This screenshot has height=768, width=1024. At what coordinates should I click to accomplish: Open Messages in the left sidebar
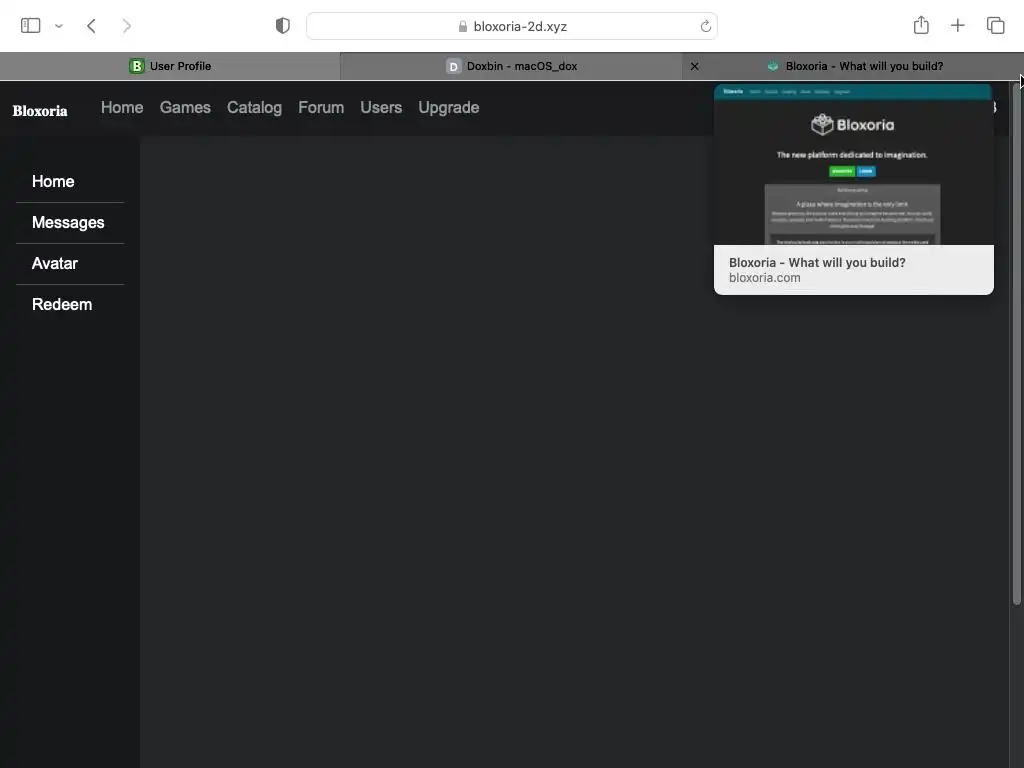pyautogui.click(x=68, y=223)
